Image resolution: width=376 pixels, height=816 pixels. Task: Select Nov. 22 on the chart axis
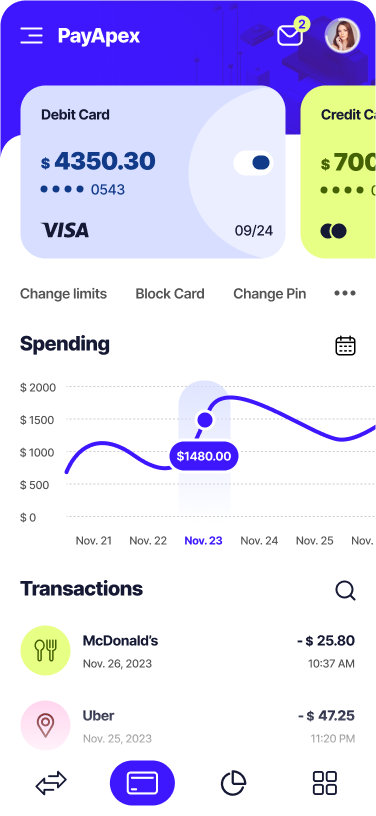pyautogui.click(x=148, y=541)
